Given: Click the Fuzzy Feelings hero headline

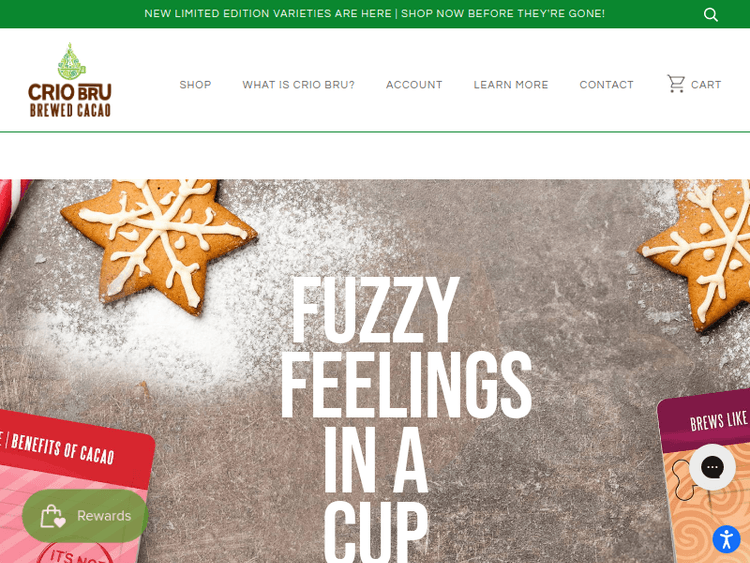Looking at the screenshot, I should click(x=406, y=419).
